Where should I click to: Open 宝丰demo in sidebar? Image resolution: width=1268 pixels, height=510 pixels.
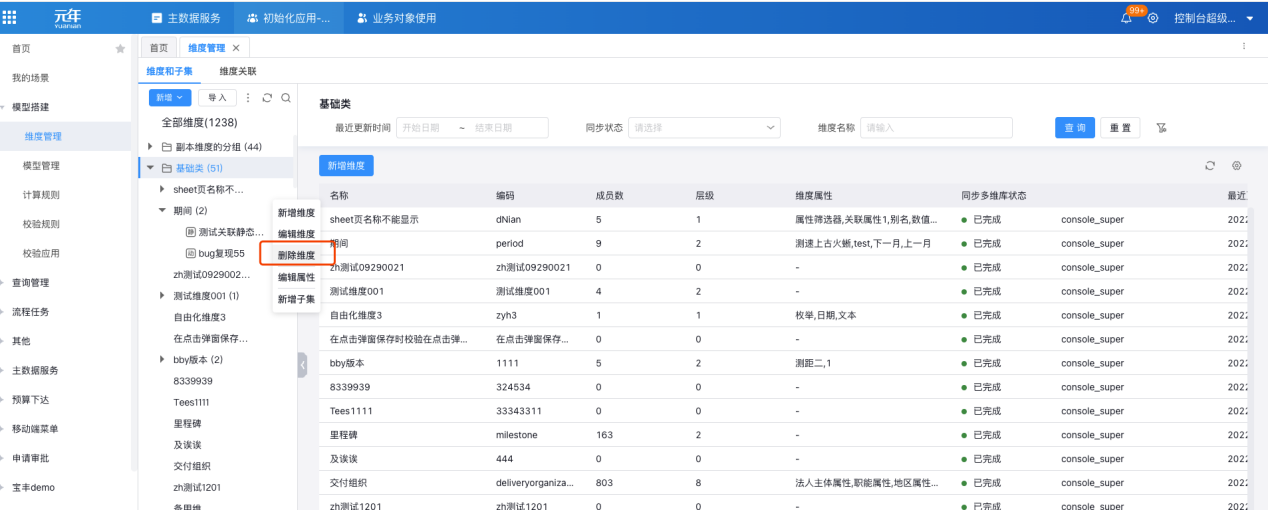tap(34, 487)
